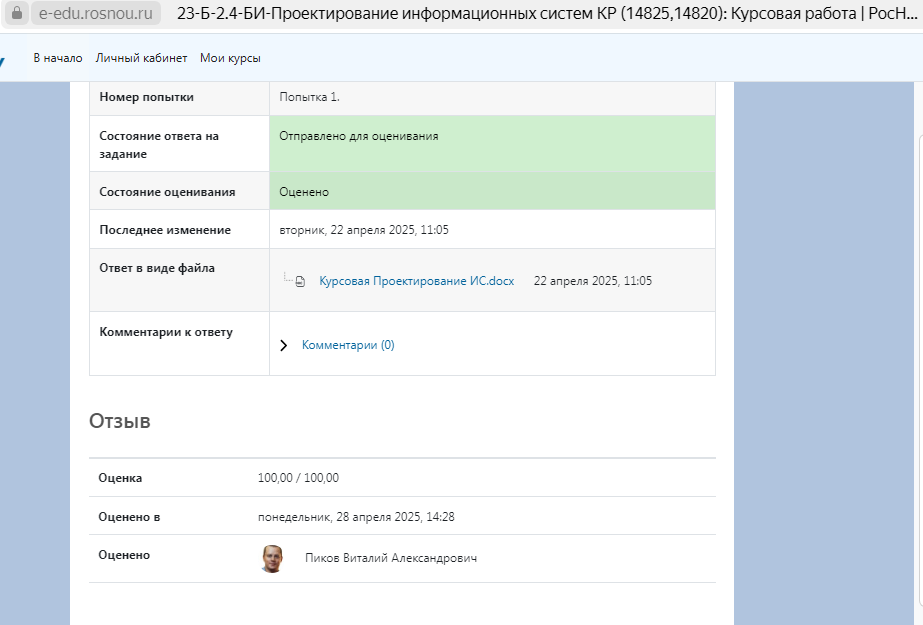This screenshot has height=625, width=923.
Task: Download Курсовая Проектирование ИС.docx file
Action: tap(416, 281)
